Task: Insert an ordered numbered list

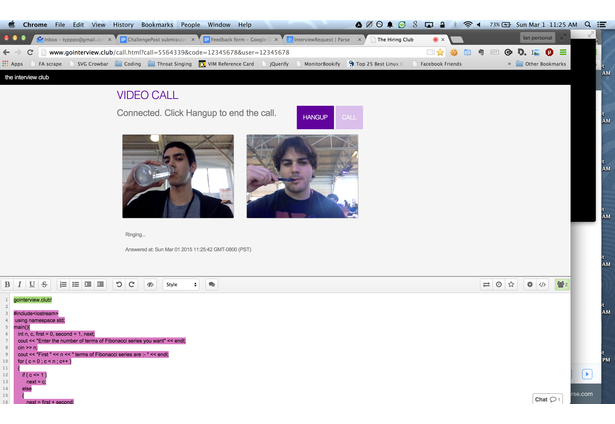Action: click(x=63, y=284)
